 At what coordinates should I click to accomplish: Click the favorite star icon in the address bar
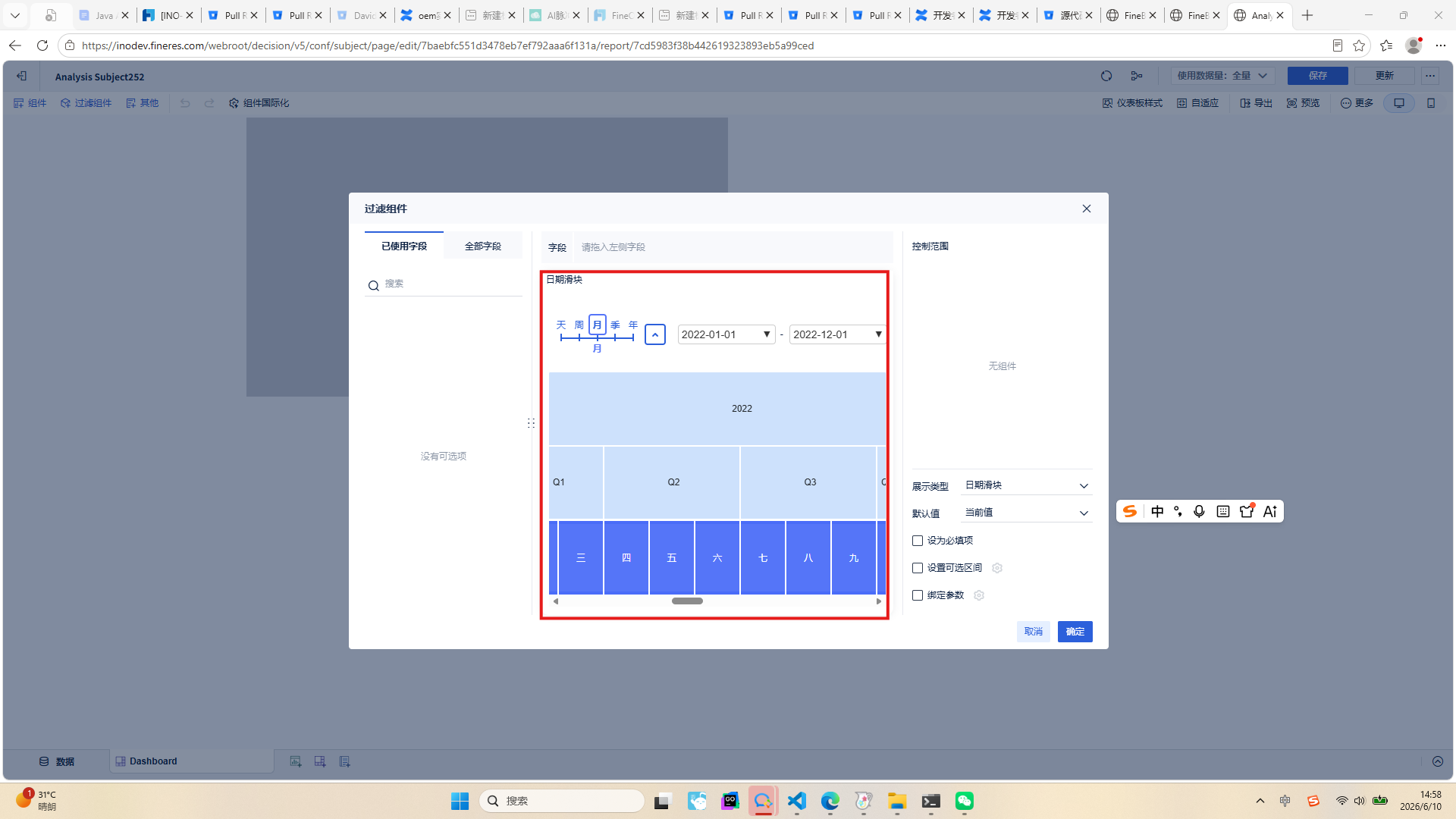(1359, 45)
